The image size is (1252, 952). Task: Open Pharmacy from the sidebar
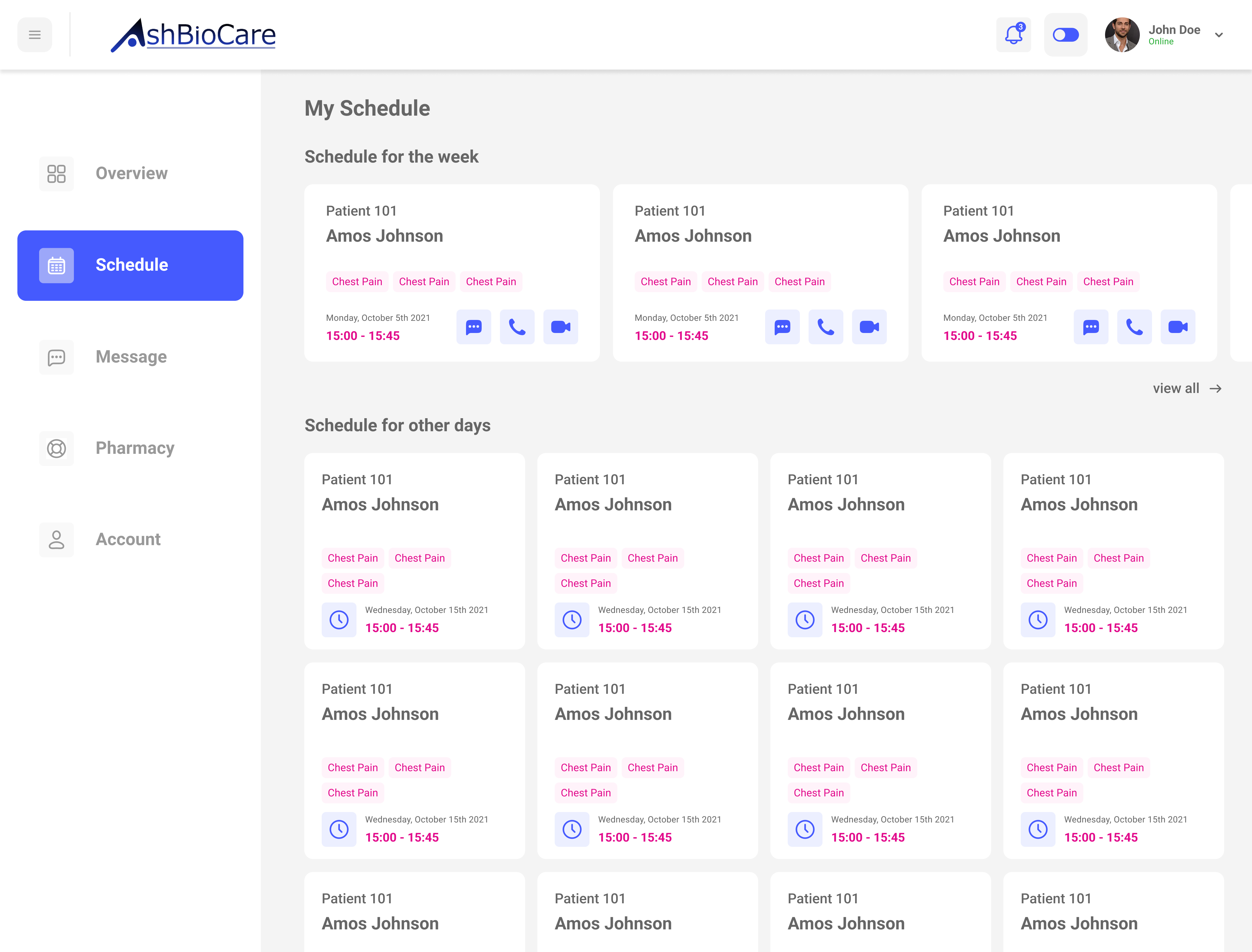click(x=130, y=448)
